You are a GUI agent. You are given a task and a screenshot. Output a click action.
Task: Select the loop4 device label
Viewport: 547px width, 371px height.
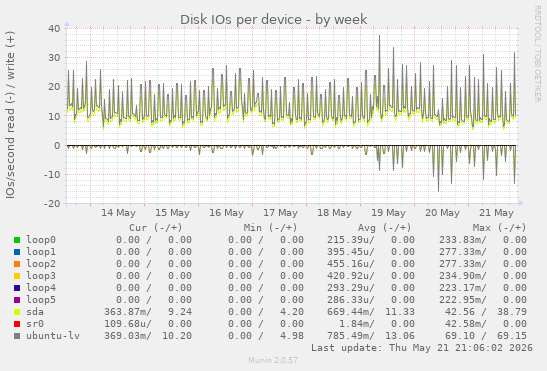[x=41, y=288]
